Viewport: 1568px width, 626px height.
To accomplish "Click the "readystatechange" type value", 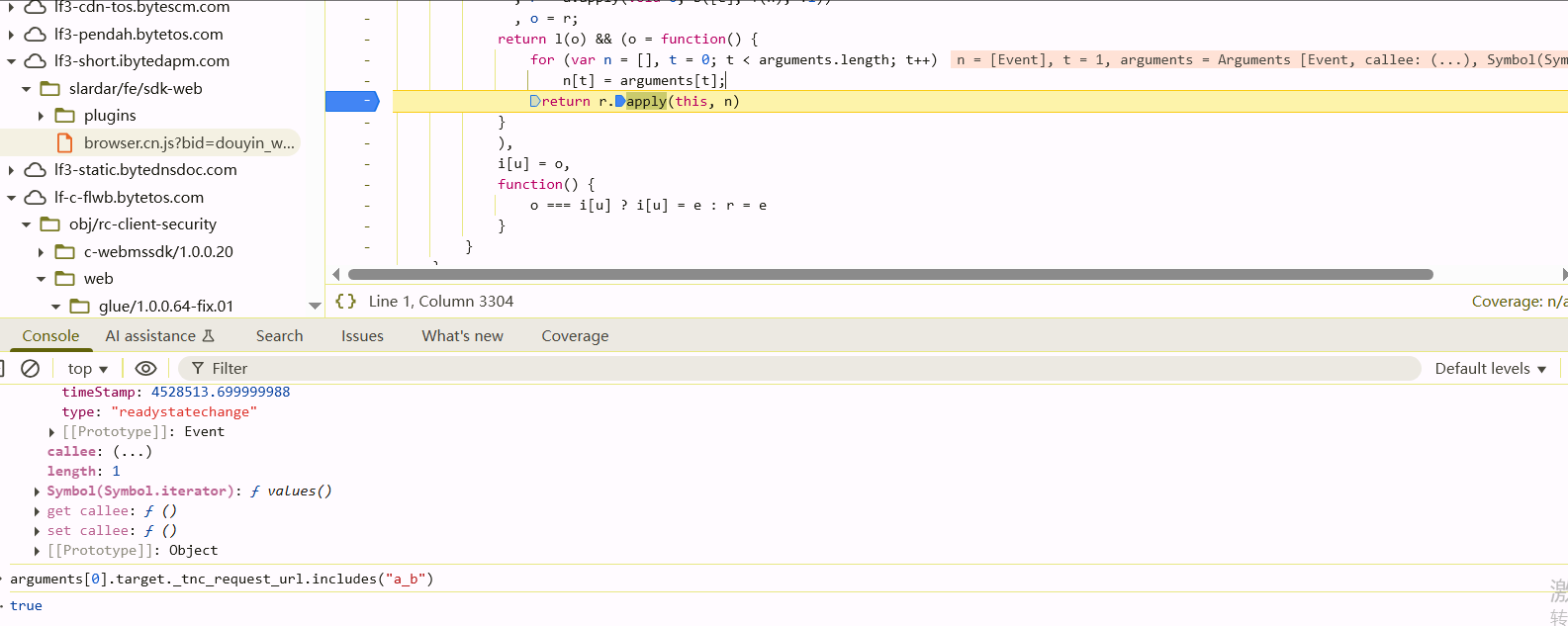I will (184, 412).
